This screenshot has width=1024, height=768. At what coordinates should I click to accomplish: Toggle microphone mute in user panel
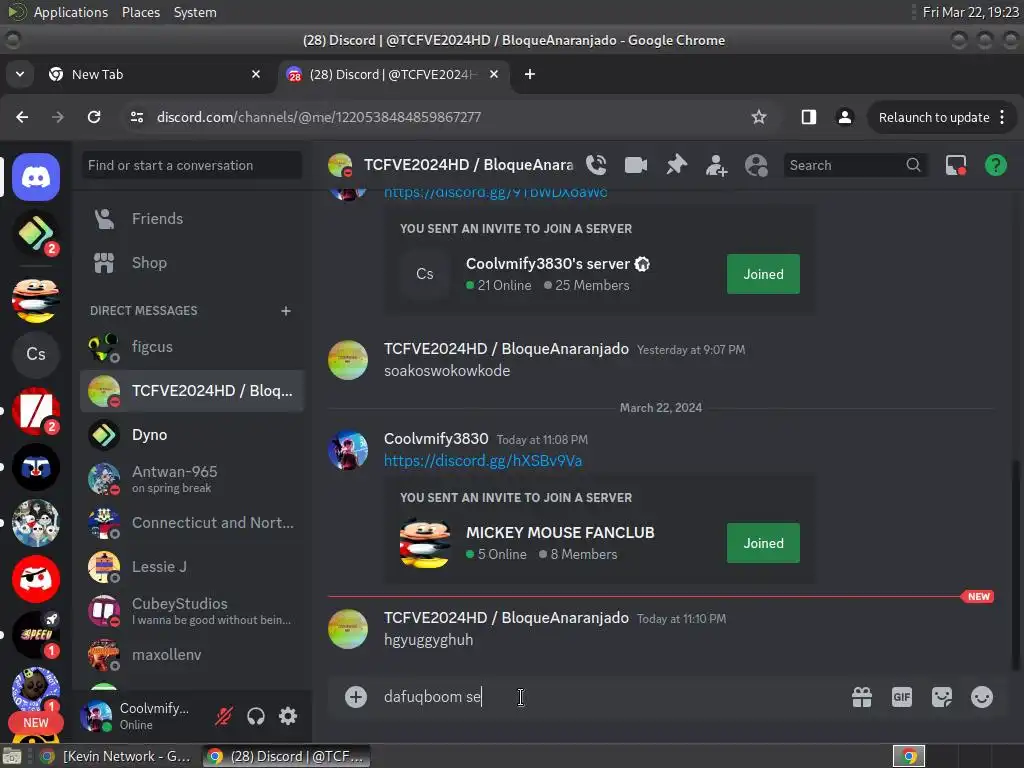pos(223,716)
